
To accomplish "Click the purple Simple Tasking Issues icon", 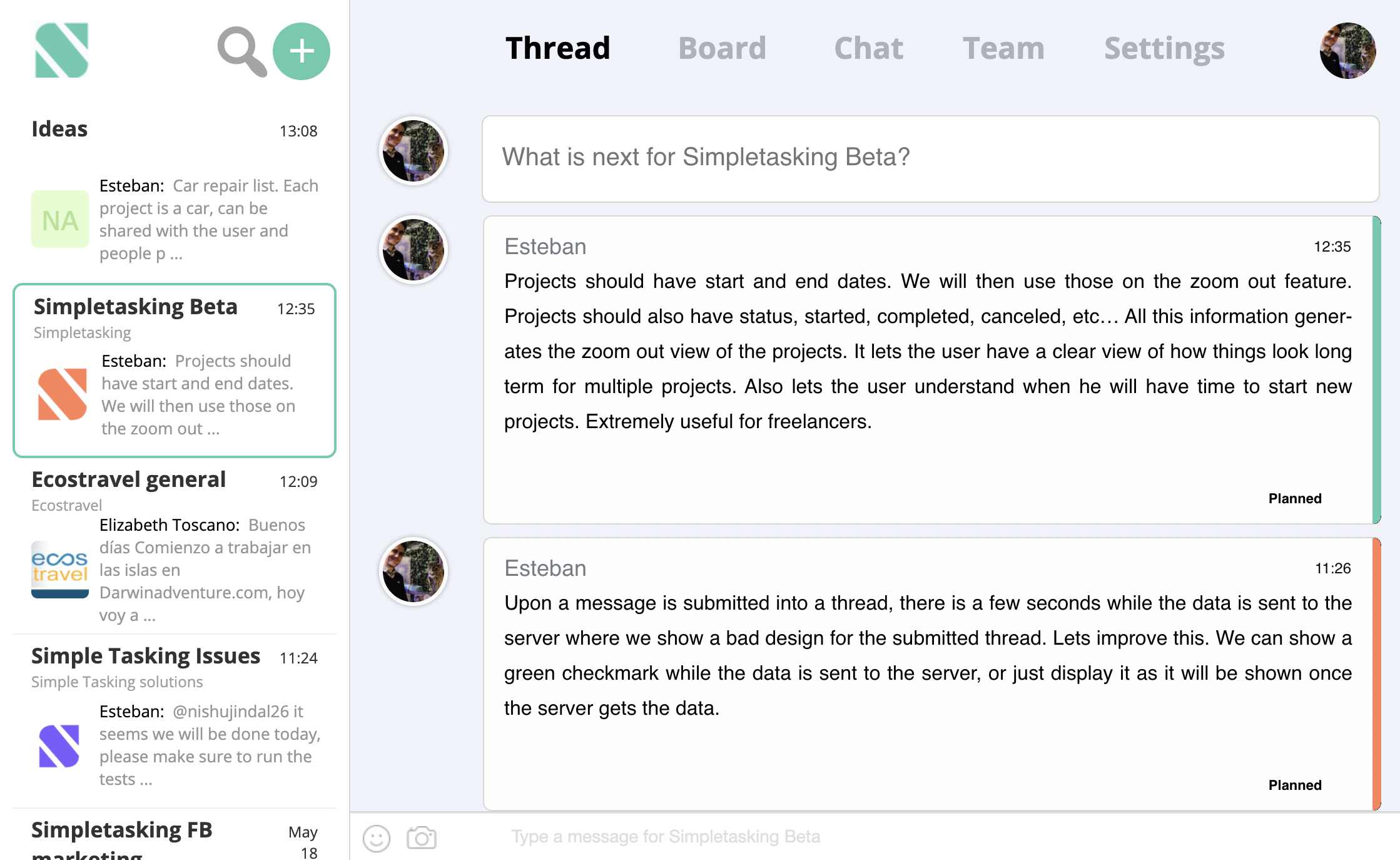I will (59, 745).
